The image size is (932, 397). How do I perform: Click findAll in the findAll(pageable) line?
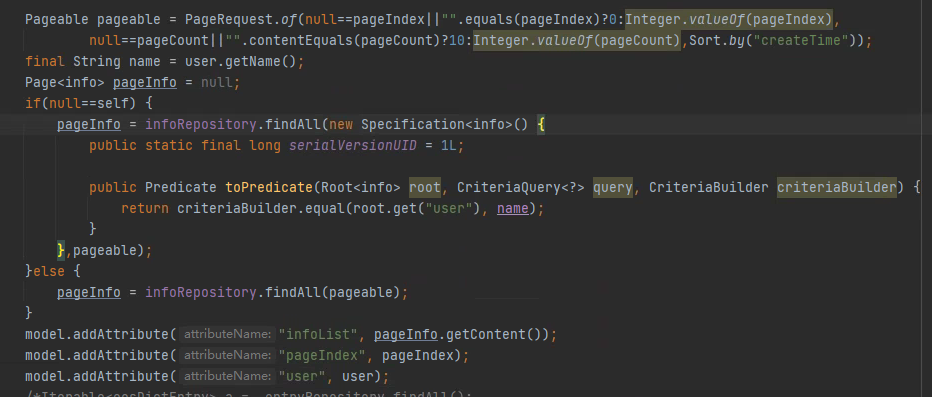292,292
